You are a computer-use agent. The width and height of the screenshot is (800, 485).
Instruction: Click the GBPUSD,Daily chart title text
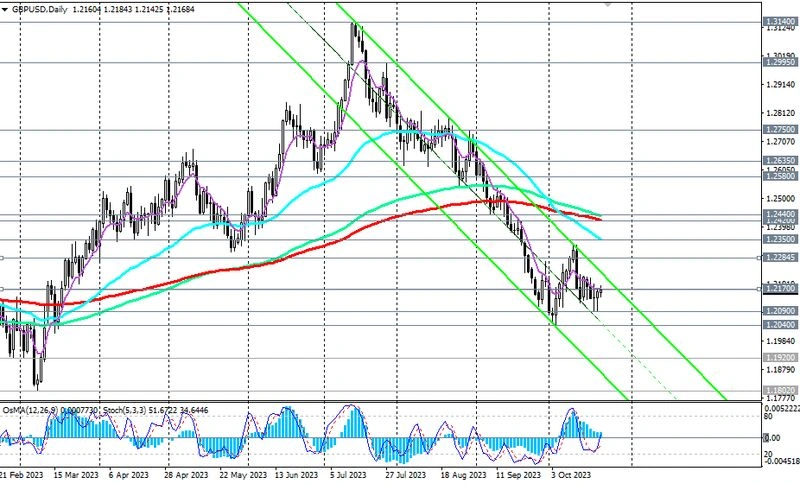click(x=39, y=9)
